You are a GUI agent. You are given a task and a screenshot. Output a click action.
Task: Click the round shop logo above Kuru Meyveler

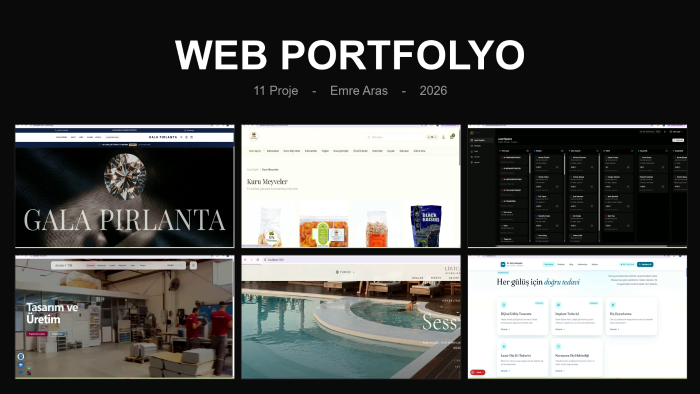click(x=254, y=136)
